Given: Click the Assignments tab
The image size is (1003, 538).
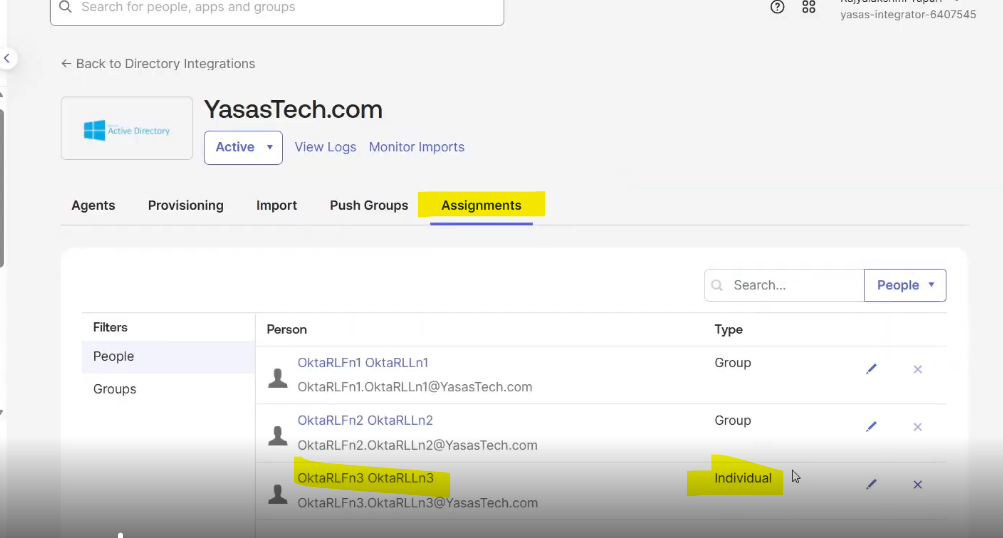Looking at the screenshot, I should point(481,205).
